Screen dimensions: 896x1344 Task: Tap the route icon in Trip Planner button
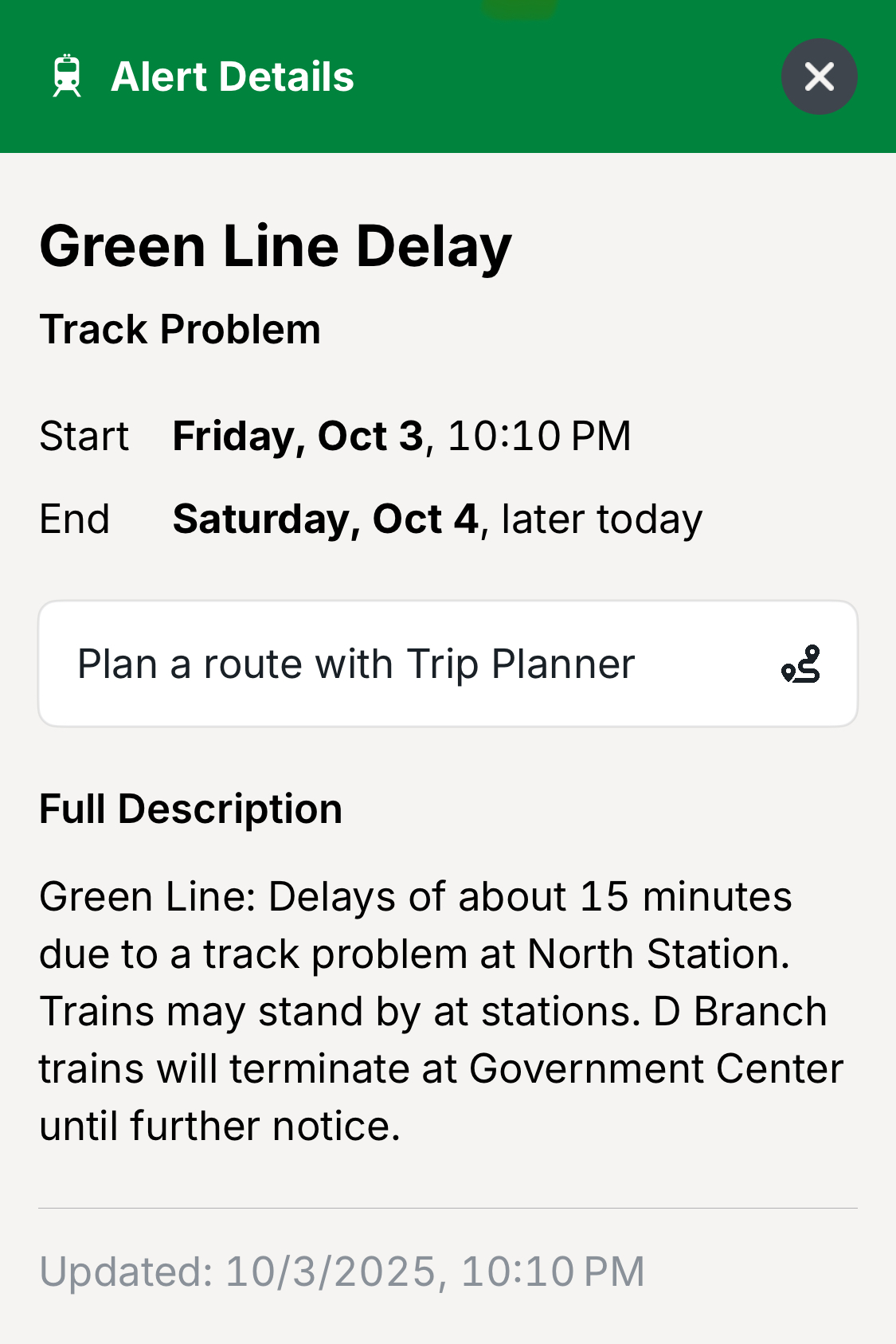coord(801,664)
